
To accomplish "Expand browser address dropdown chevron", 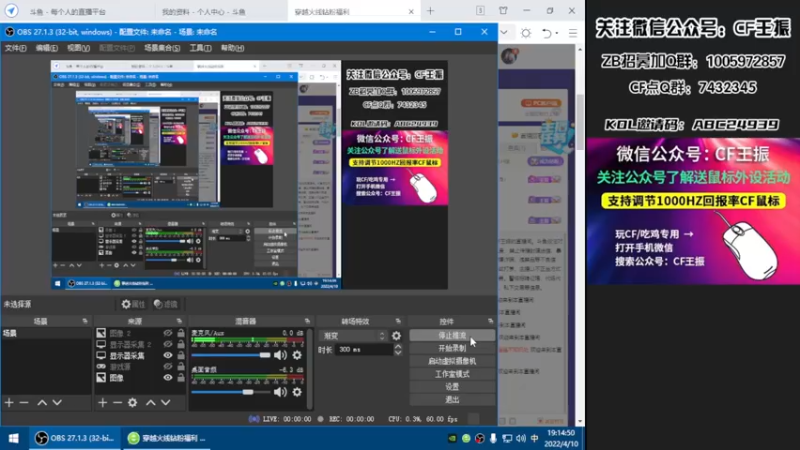I will [x=504, y=33].
